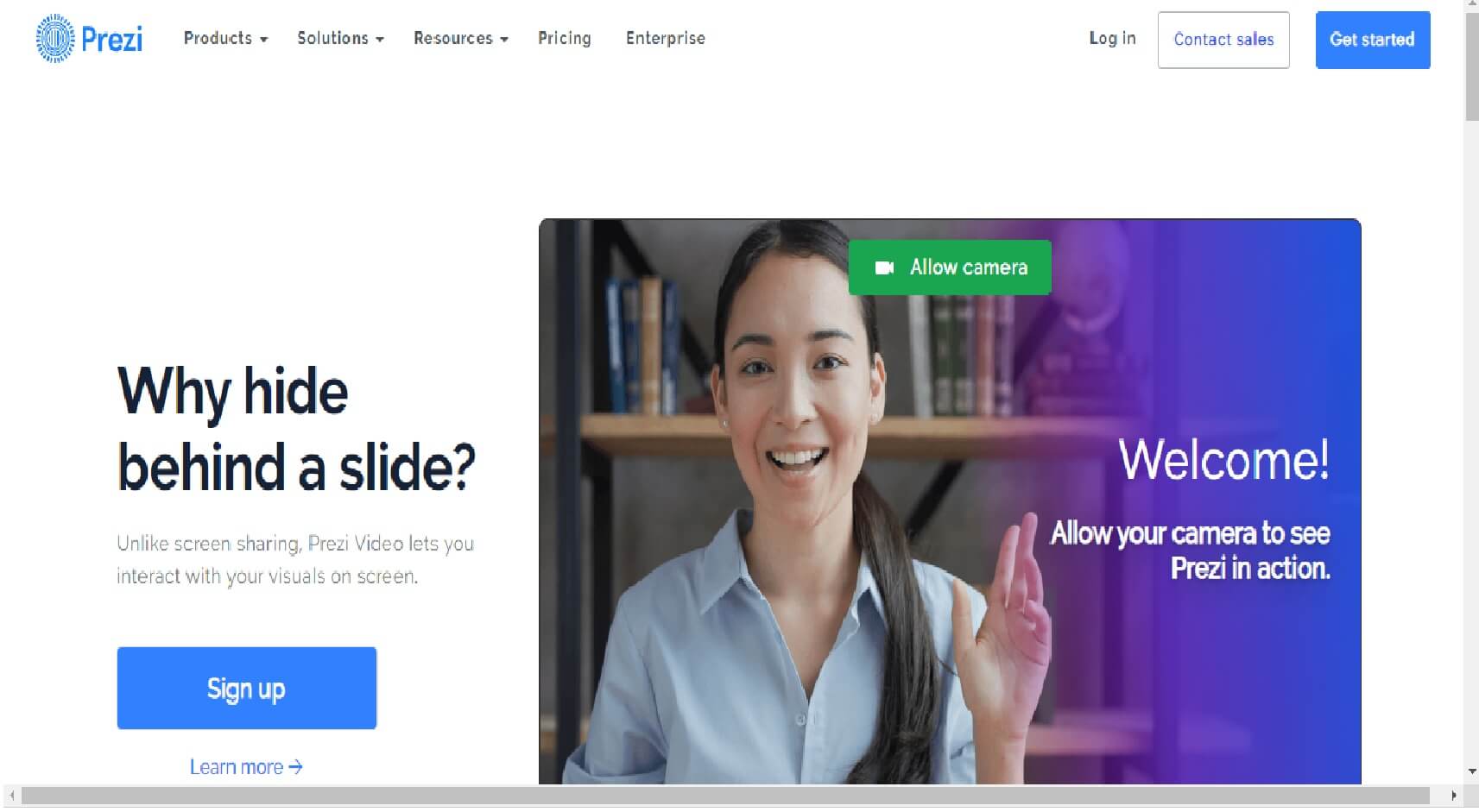Click the horizontal scrollbar left arrow
1479x812 pixels.
(11, 796)
